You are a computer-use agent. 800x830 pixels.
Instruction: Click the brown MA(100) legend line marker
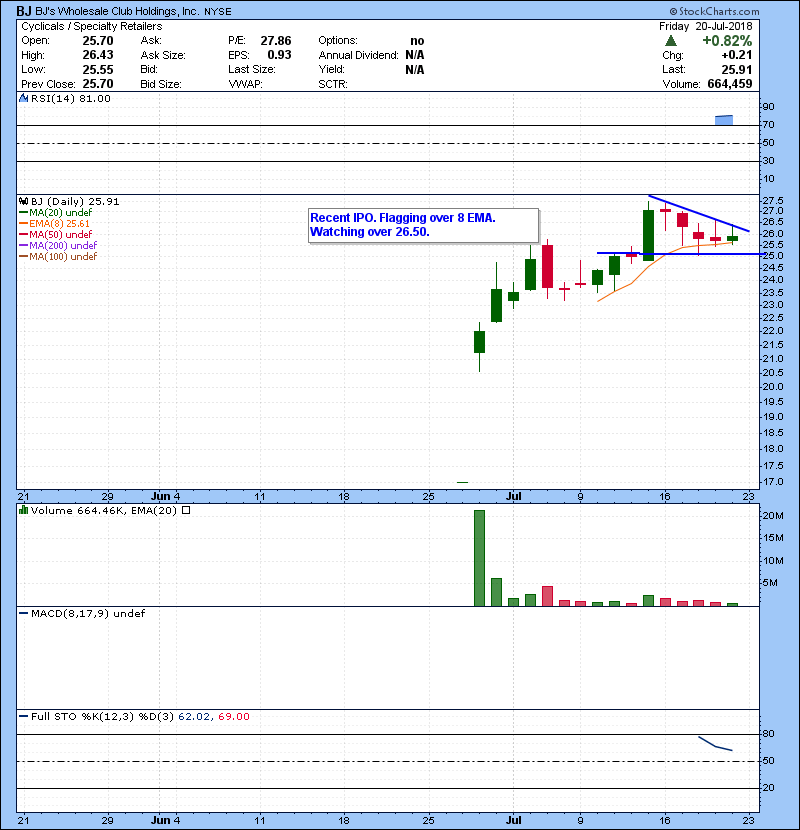click(x=23, y=257)
